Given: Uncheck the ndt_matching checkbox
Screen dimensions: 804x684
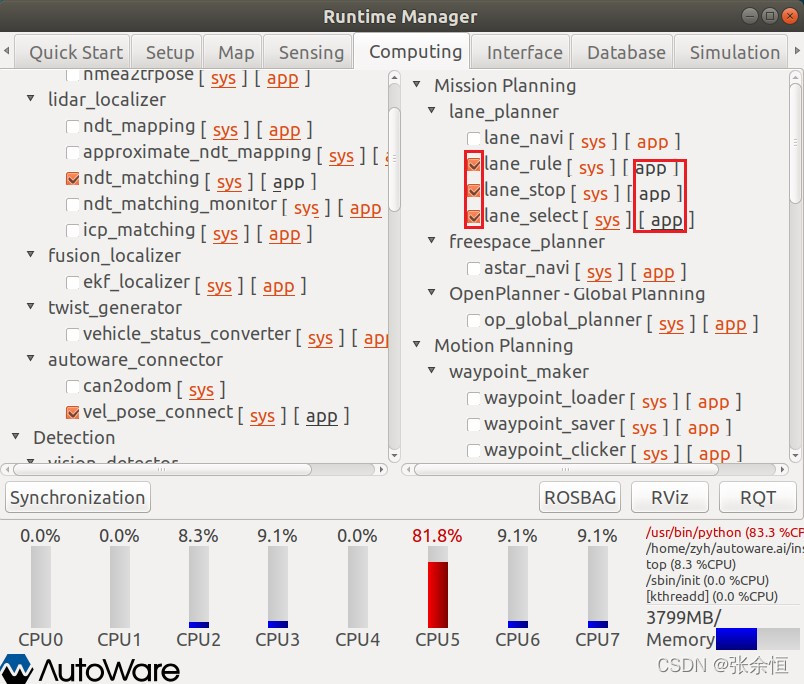Looking at the screenshot, I should pyautogui.click(x=73, y=178).
